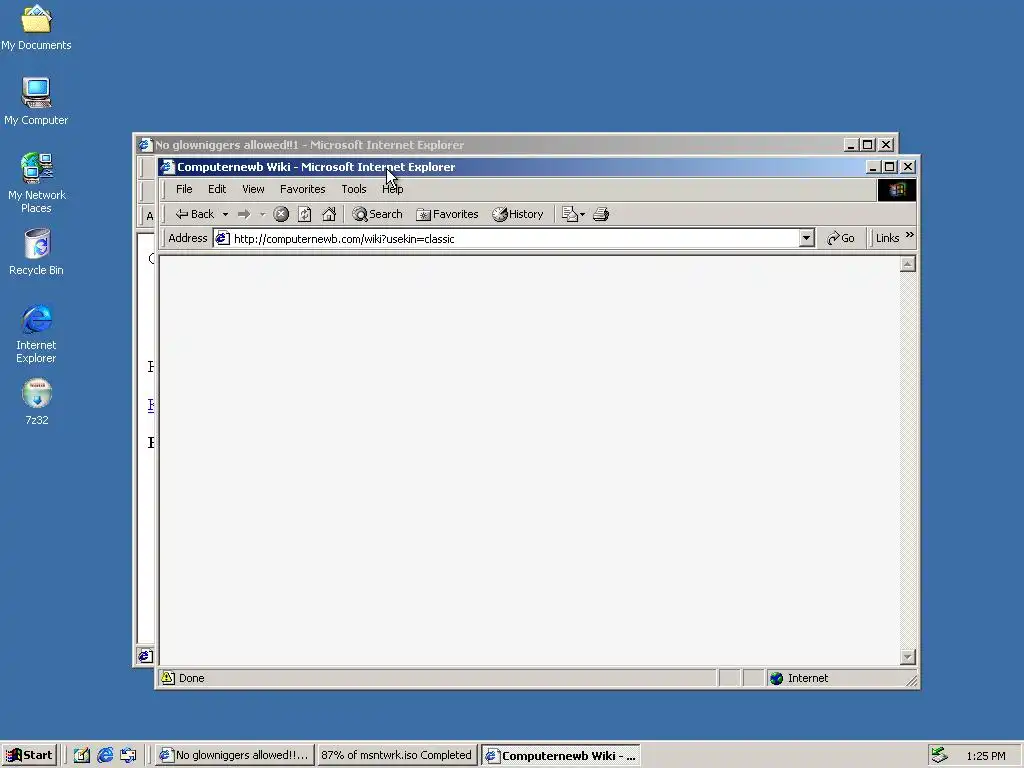Select the Recycle Bin desktop icon
Image resolution: width=1024 pixels, height=768 pixels.
[x=37, y=251]
